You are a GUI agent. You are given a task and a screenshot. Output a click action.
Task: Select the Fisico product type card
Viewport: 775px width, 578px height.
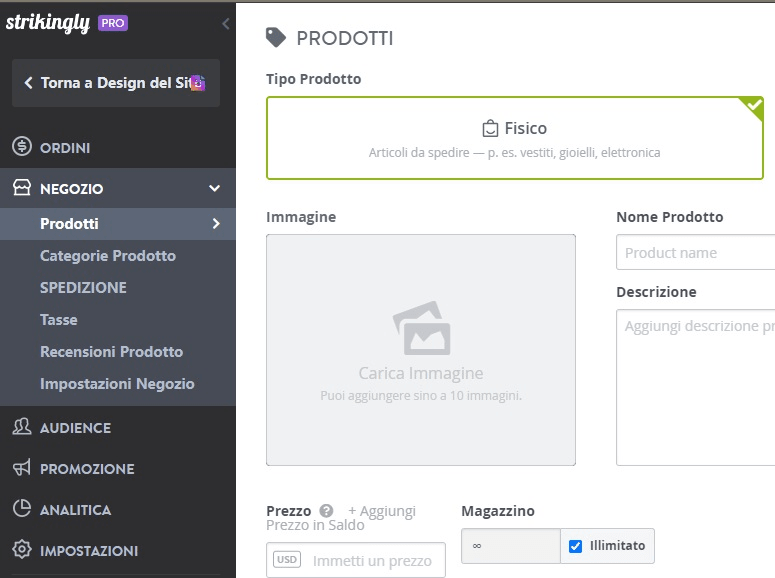click(x=515, y=138)
